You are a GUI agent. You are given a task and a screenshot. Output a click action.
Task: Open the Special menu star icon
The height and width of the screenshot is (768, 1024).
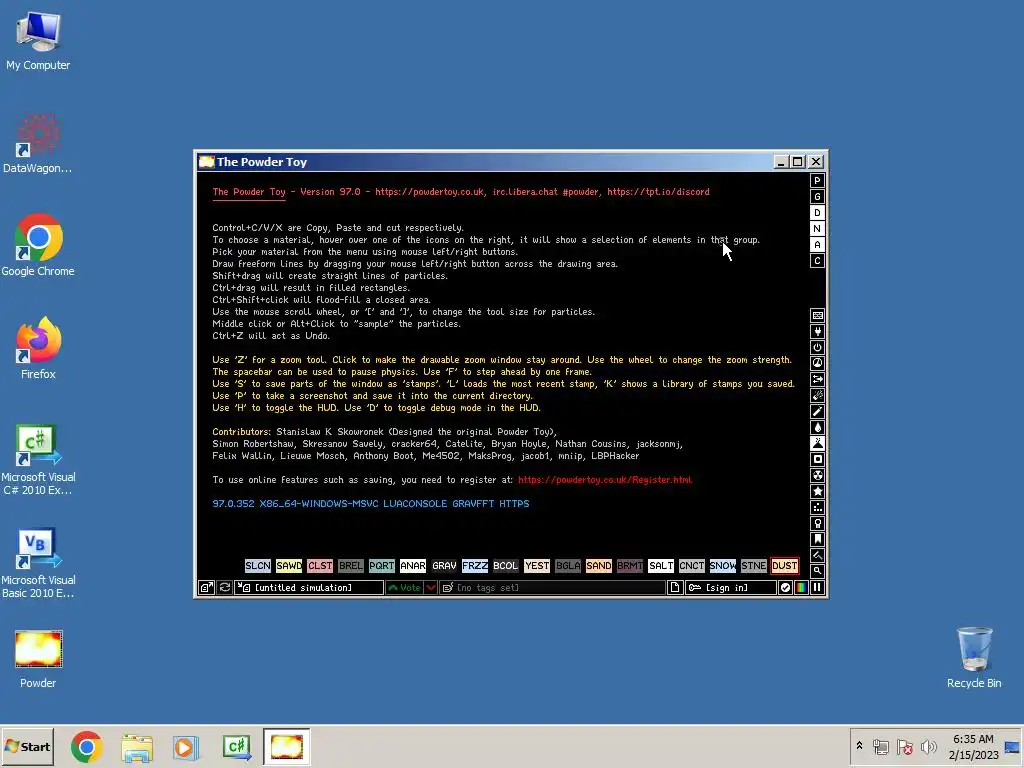(x=817, y=491)
